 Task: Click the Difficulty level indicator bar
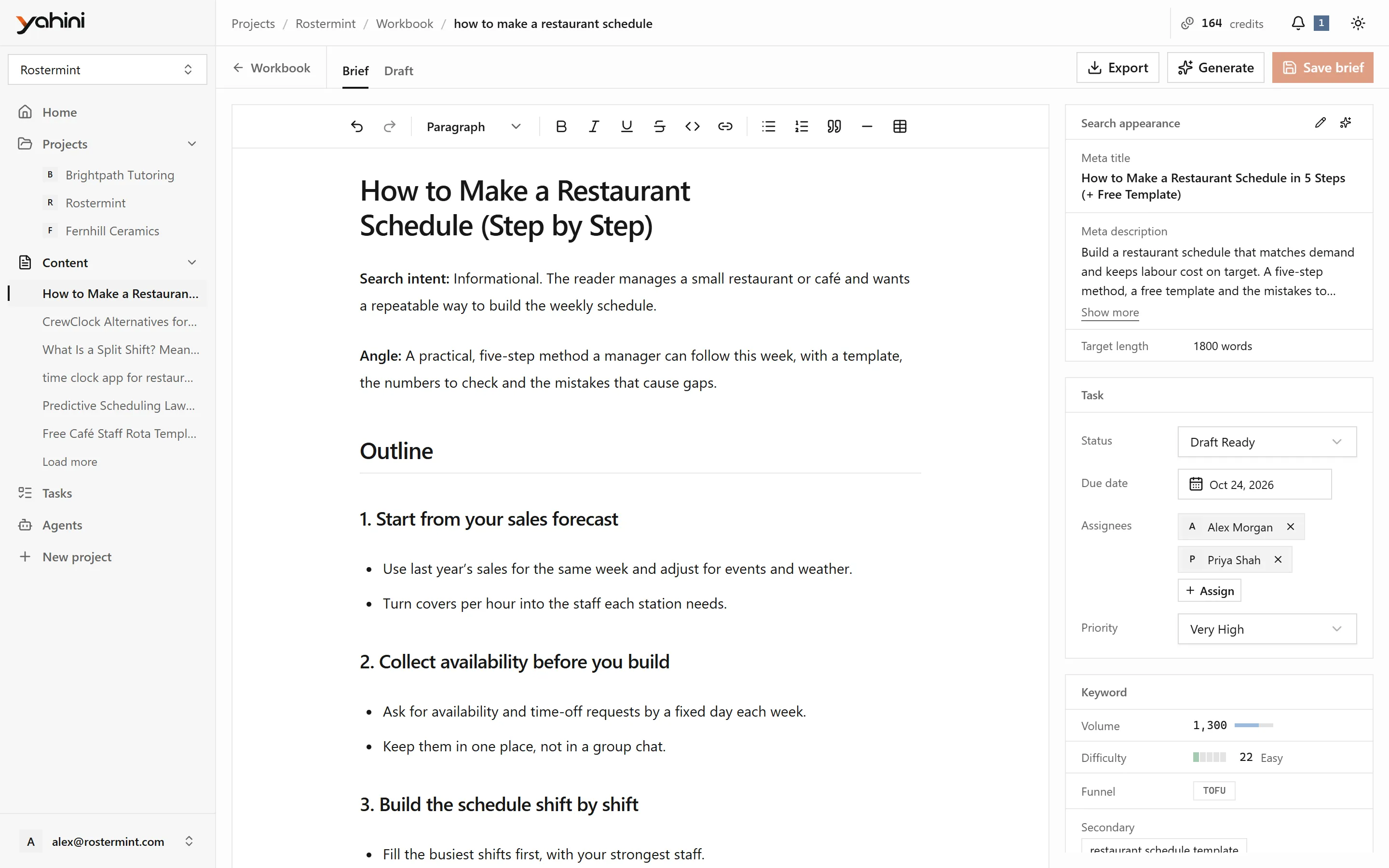(1210, 757)
